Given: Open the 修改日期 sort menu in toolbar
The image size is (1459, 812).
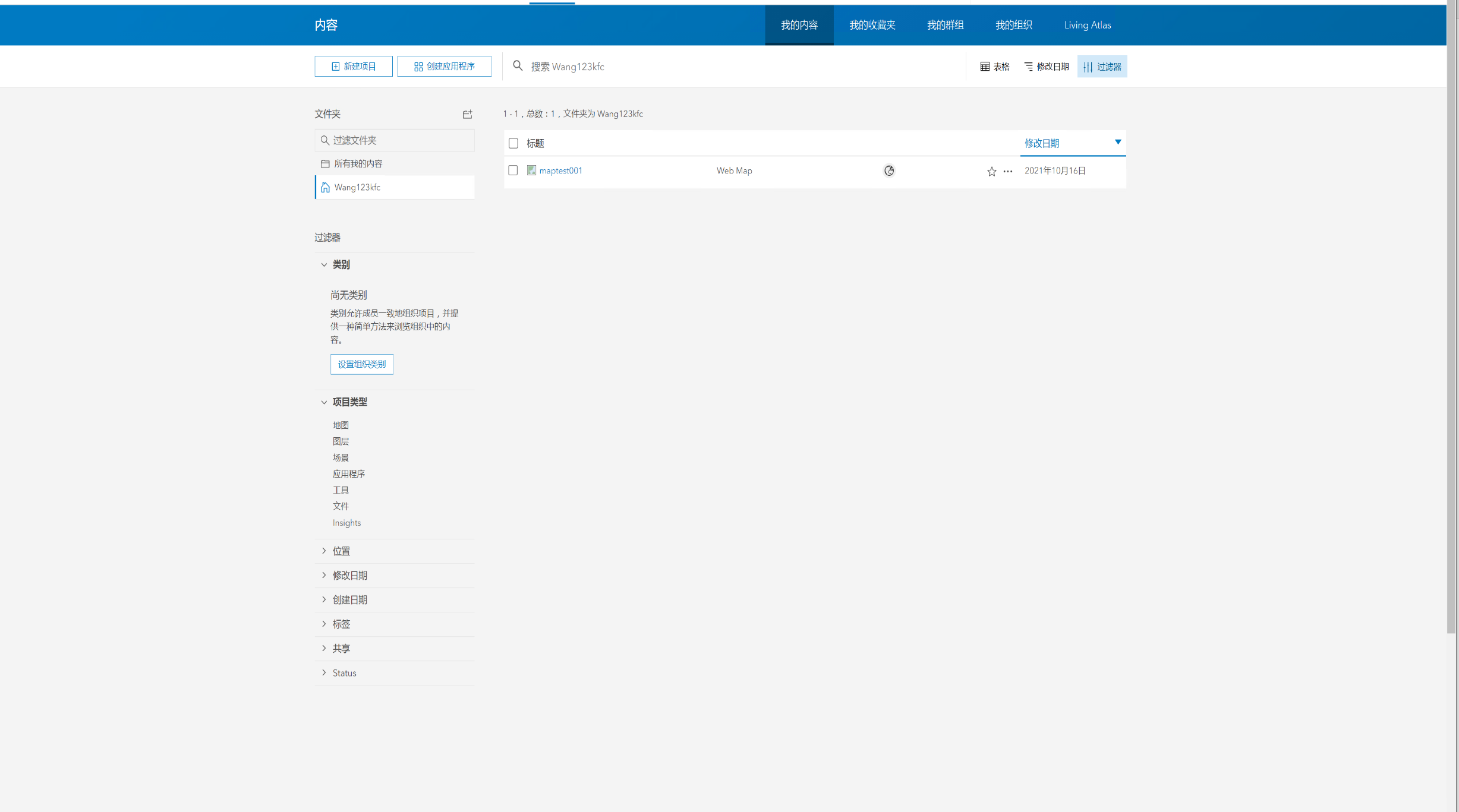Looking at the screenshot, I should pyautogui.click(x=1047, y=67).
